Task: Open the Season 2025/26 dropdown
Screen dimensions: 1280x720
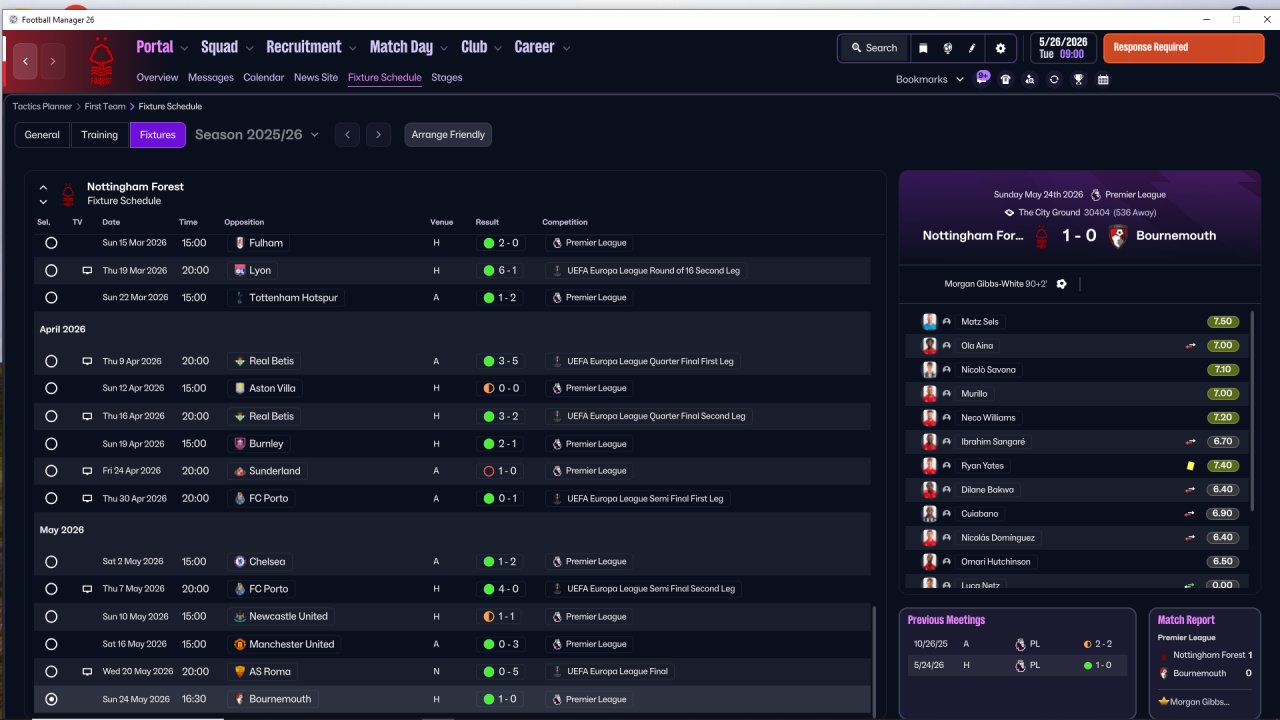Action: pos(257,135)
